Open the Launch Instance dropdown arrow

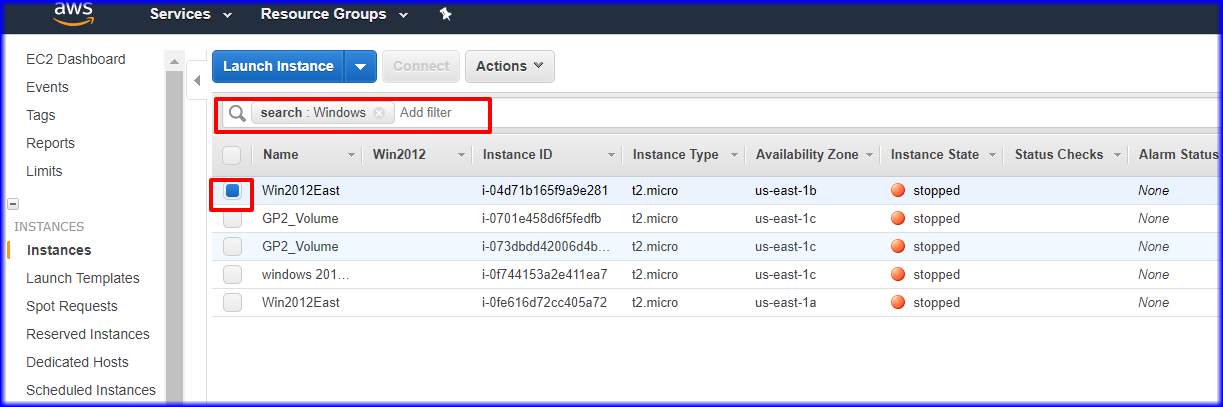(360, 66)
